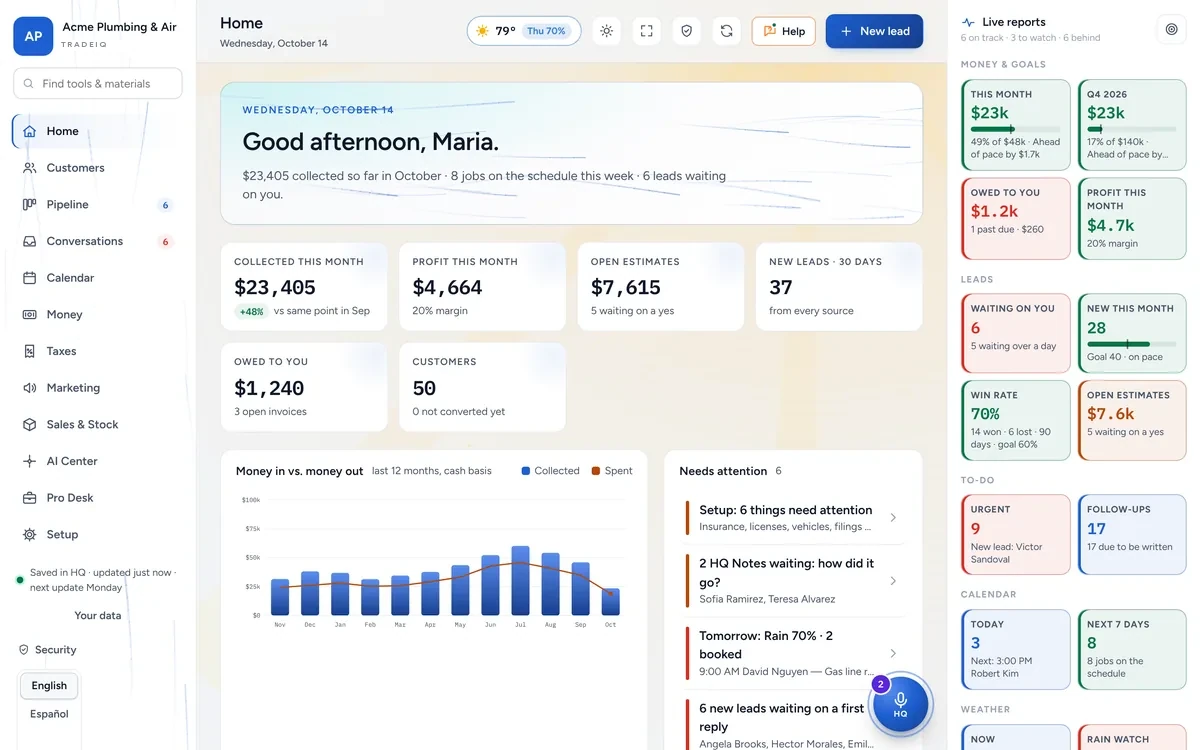
Task: Open Conversations in the sidebar
Action: [97, 241]
